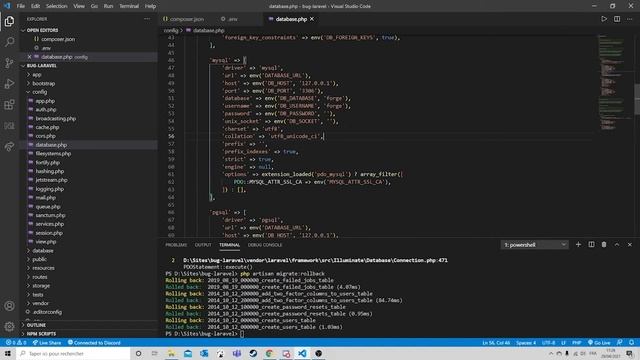
Task: Collapse the Open Editors section
Action: [x=42, y=30]
